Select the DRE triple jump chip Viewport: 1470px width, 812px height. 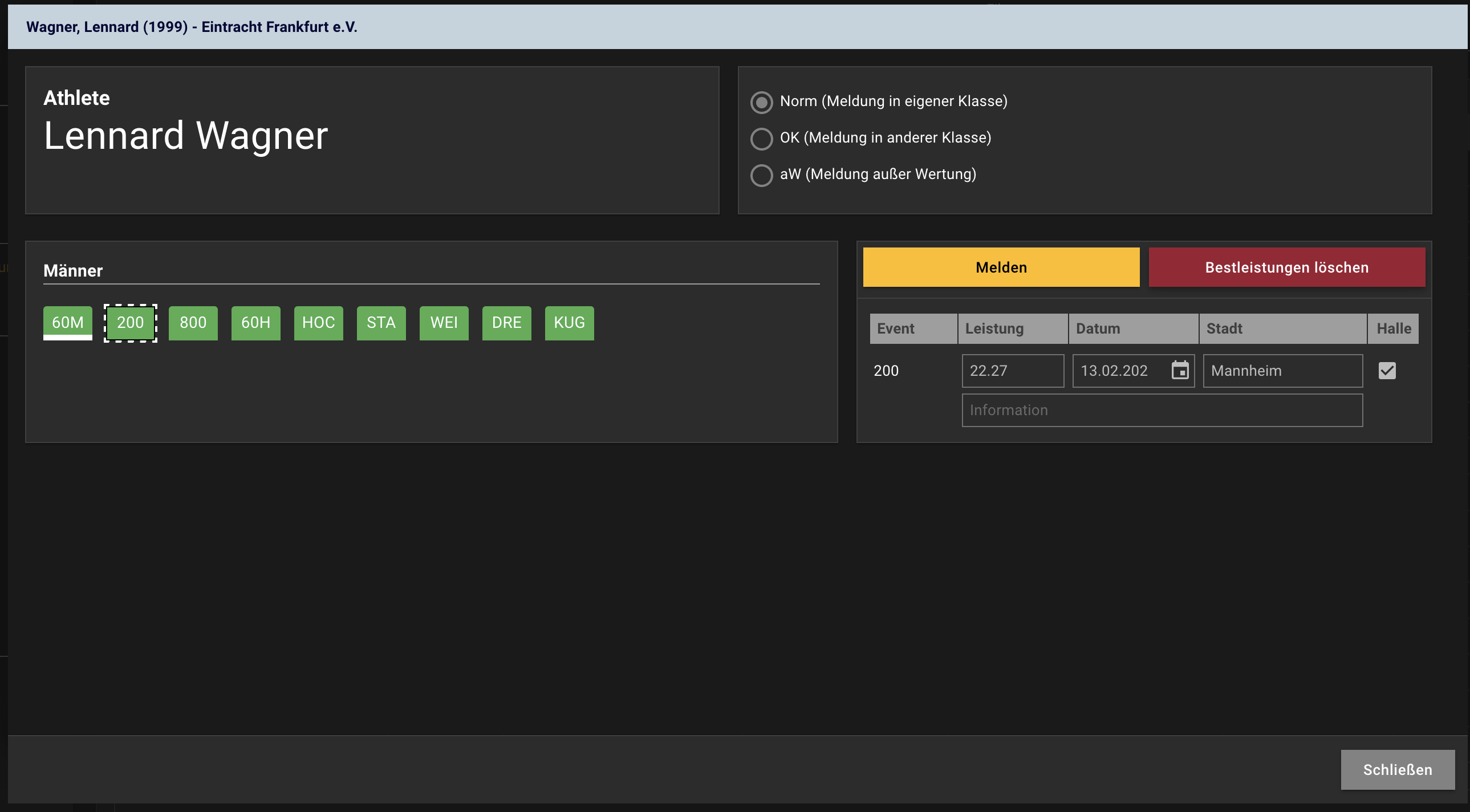pos(507,323)
